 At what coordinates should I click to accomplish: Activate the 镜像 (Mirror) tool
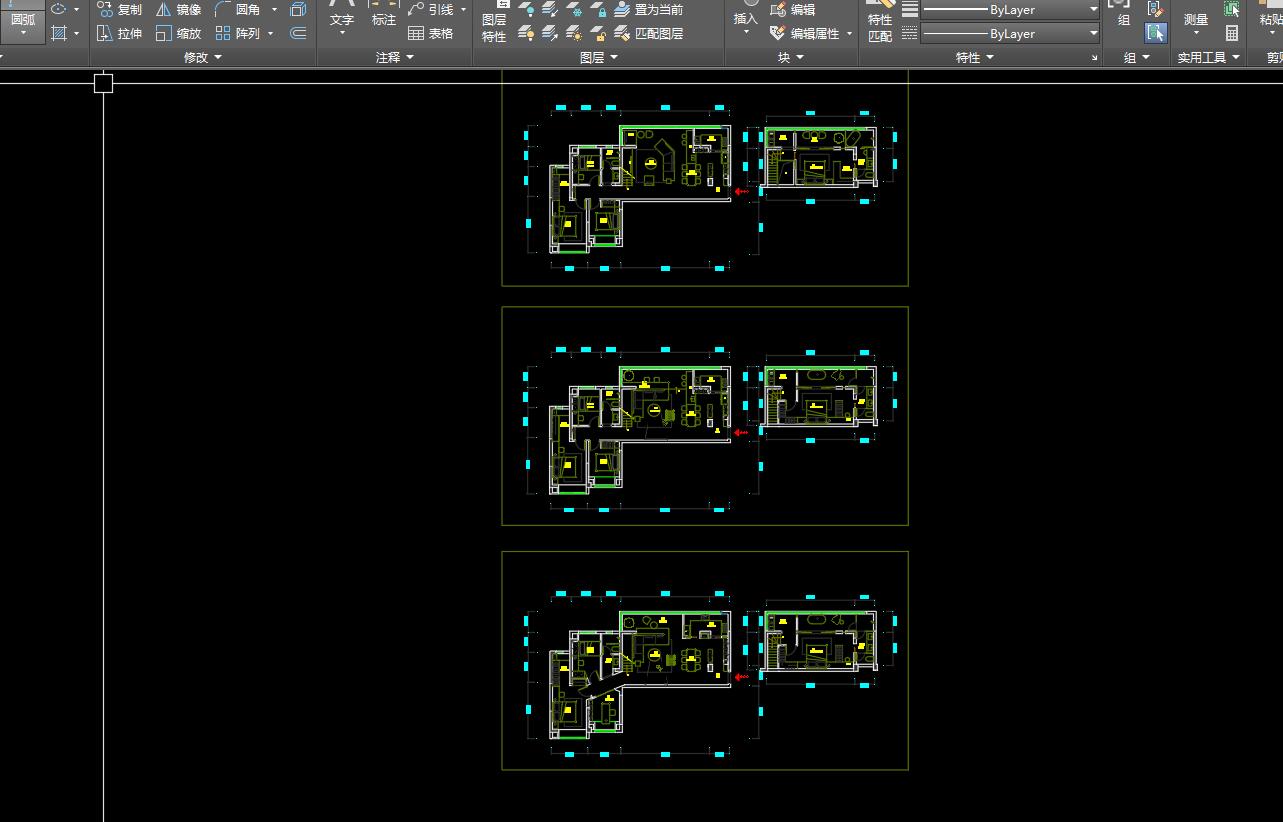(179, 10)
